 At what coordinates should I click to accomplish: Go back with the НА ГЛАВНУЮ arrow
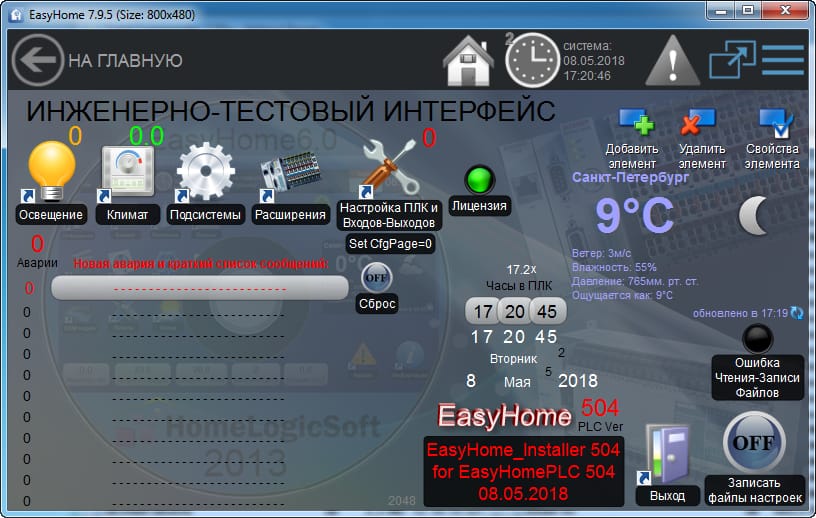(37, 60)
